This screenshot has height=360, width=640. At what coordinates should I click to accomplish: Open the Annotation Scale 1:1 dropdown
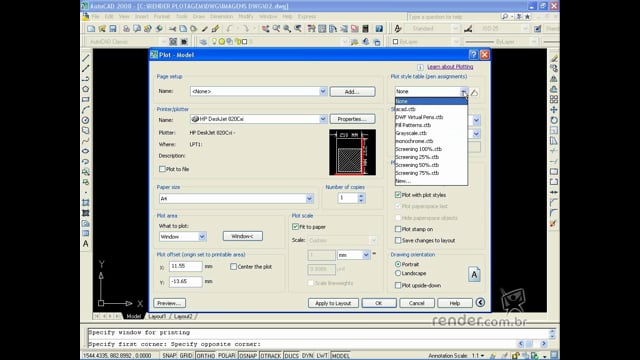478,356
